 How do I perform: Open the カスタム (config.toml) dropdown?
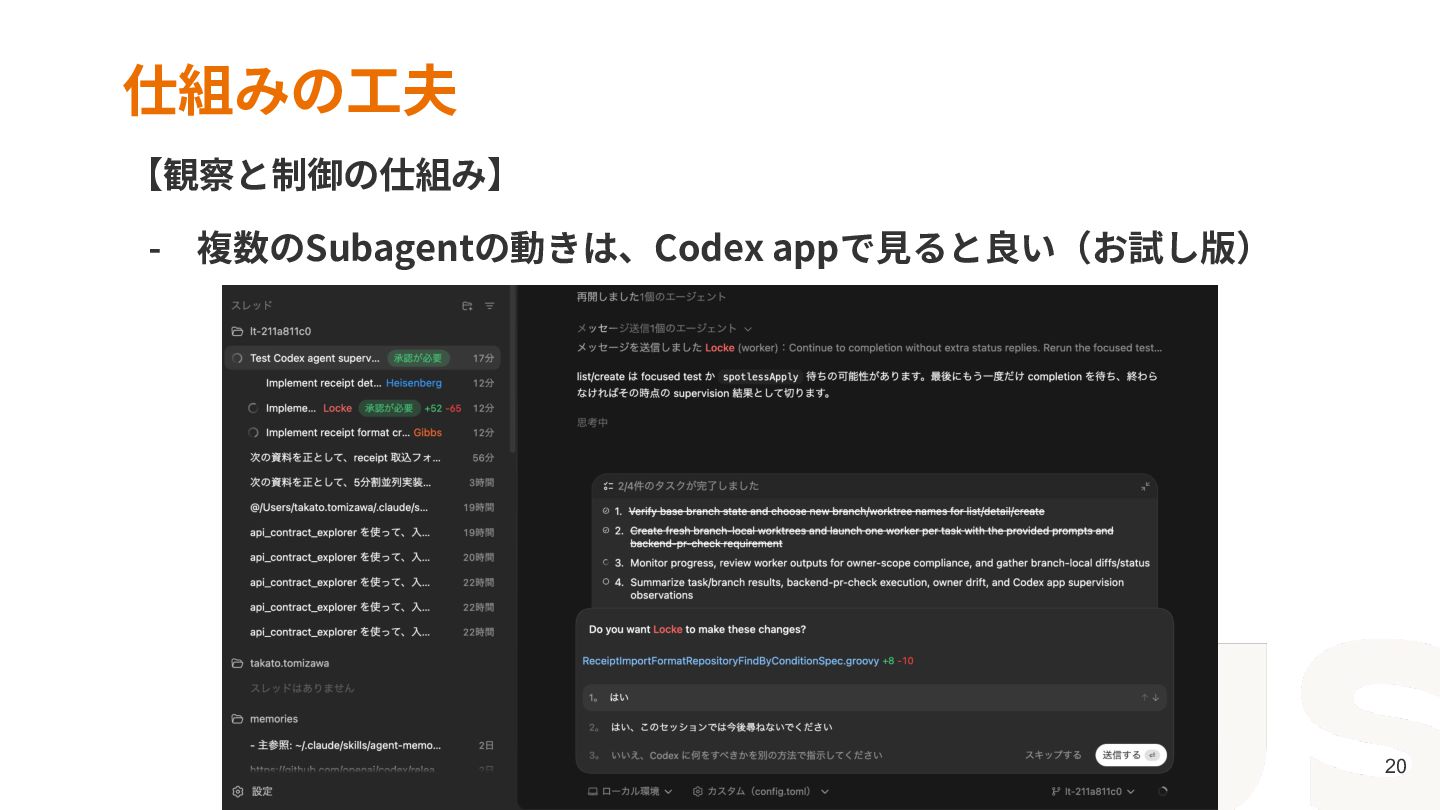click(x=761, y=791)
